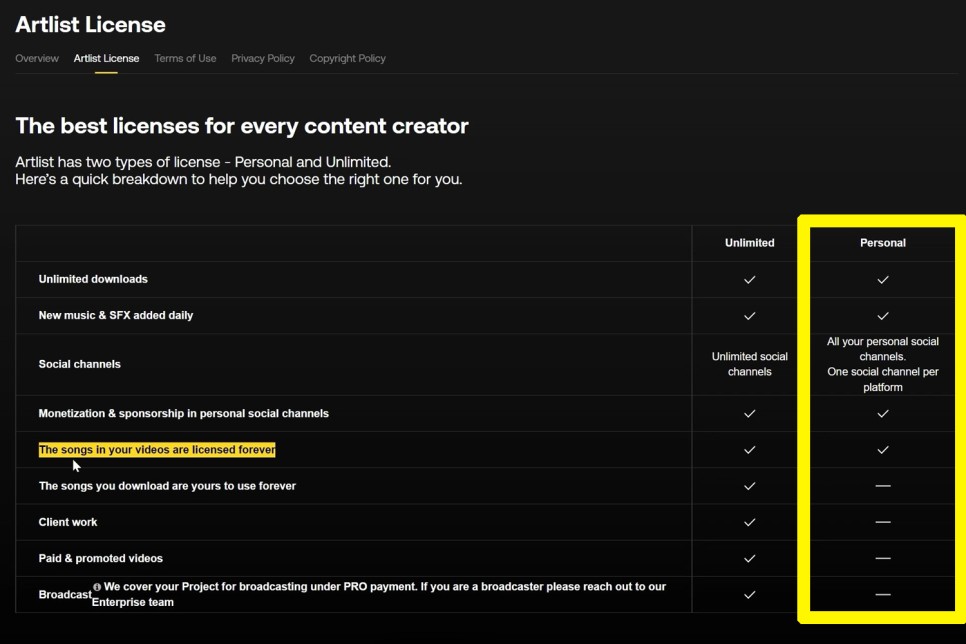The height and width of the screenshot is (644, 966).
Task: Go to Copyright Policy tab
Action: coord(347,58)
